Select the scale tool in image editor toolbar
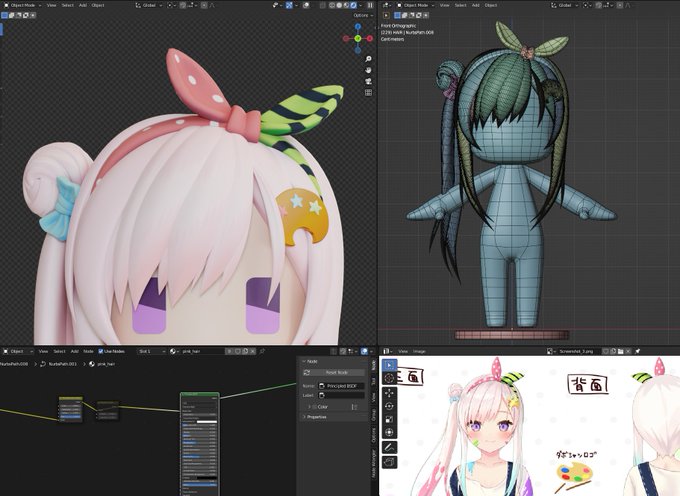This screenshot has width=680, height=496. (x=389, y=419)
